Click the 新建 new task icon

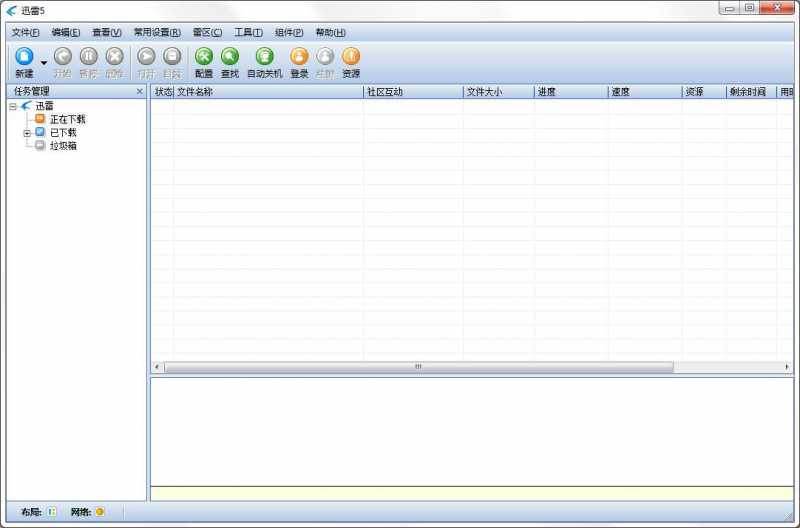coord(24,57)
